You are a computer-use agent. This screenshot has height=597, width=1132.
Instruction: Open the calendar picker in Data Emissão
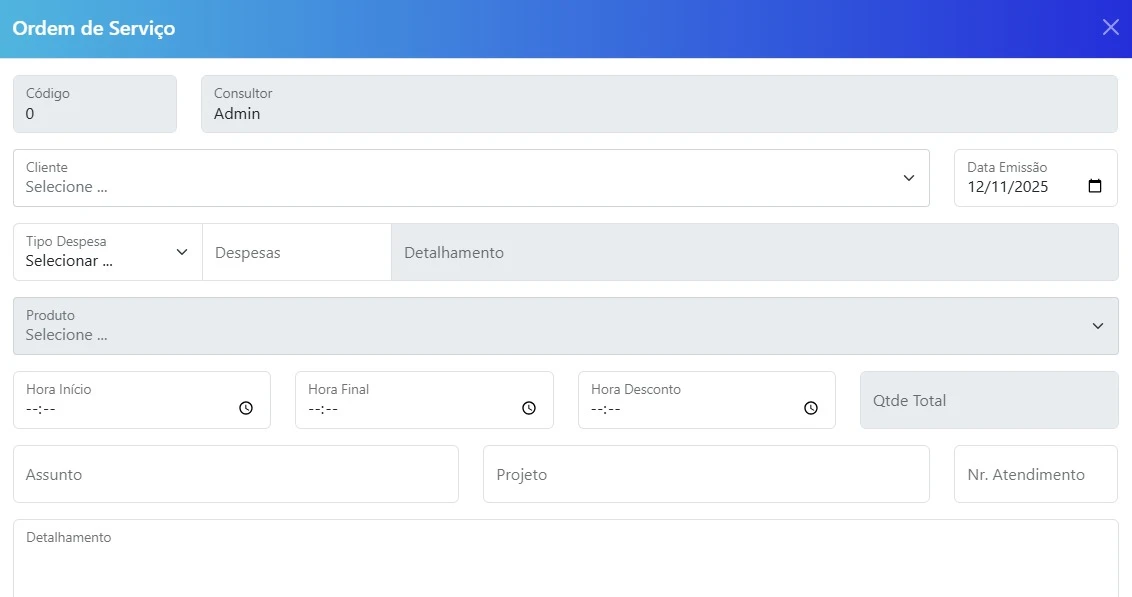click(x=1094, y=186)
